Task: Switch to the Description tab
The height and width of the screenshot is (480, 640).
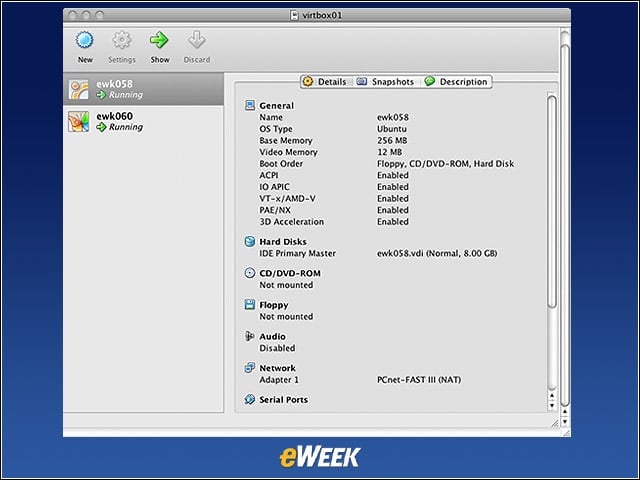Action: click(x=456, y=82)
